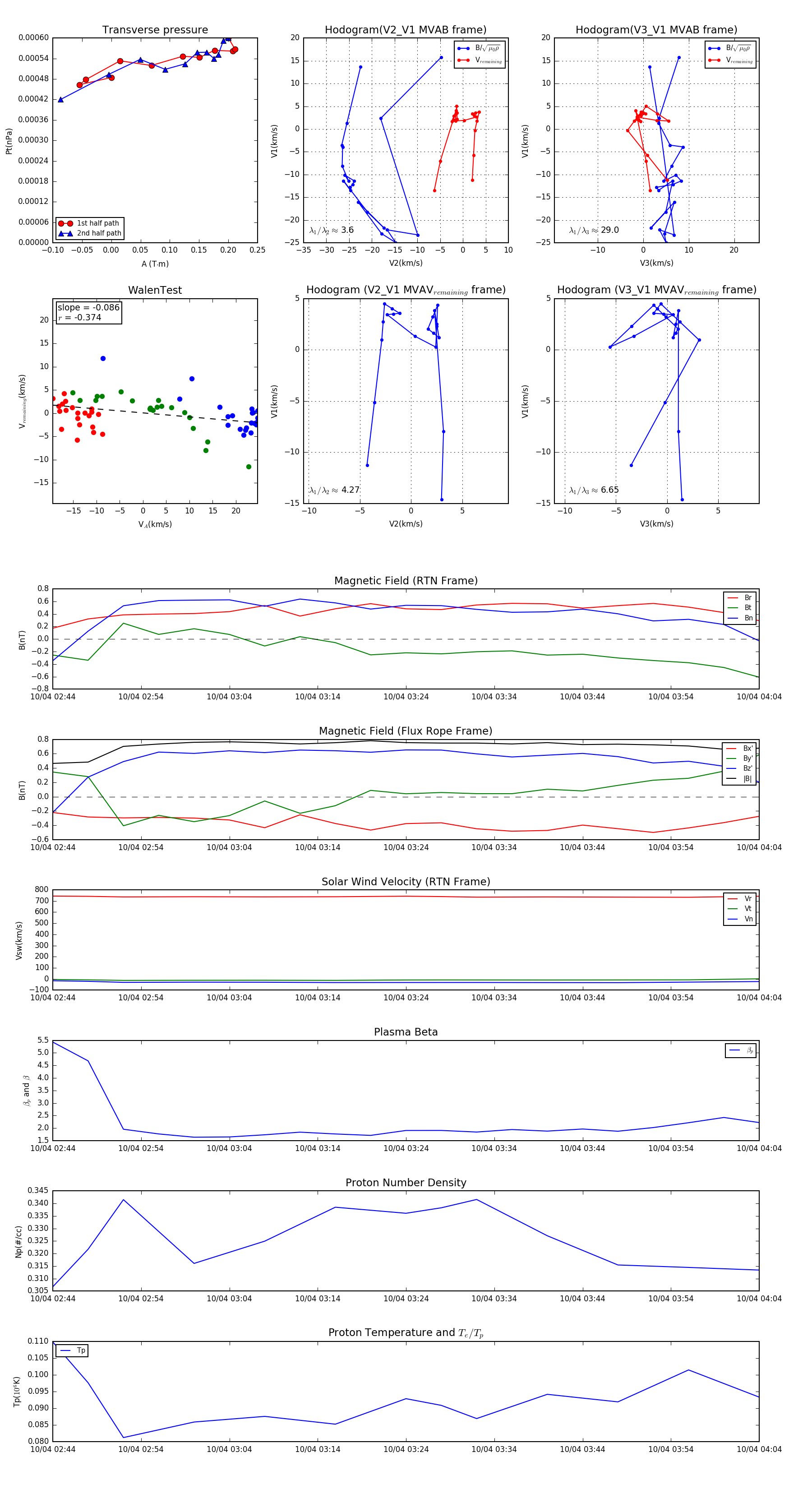Click the highest blue dot in the WalenTest scatter

(103, 358)
